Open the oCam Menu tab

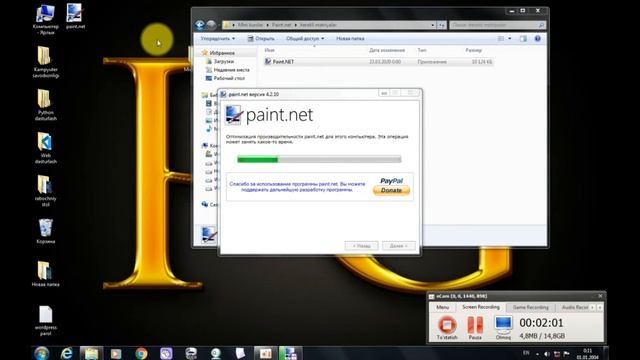click(x=442, y=307)
